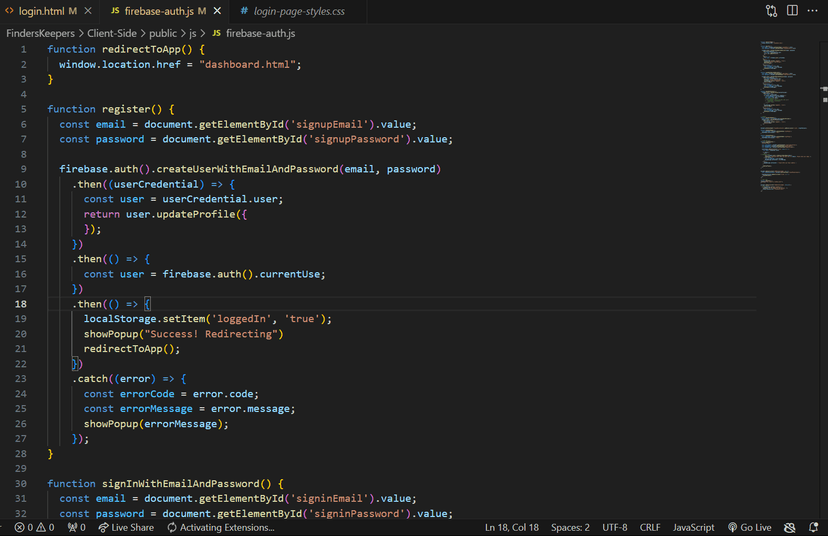Click the Open Changes compare icon
The image size is (828, 536).
(x=771, y=11)
